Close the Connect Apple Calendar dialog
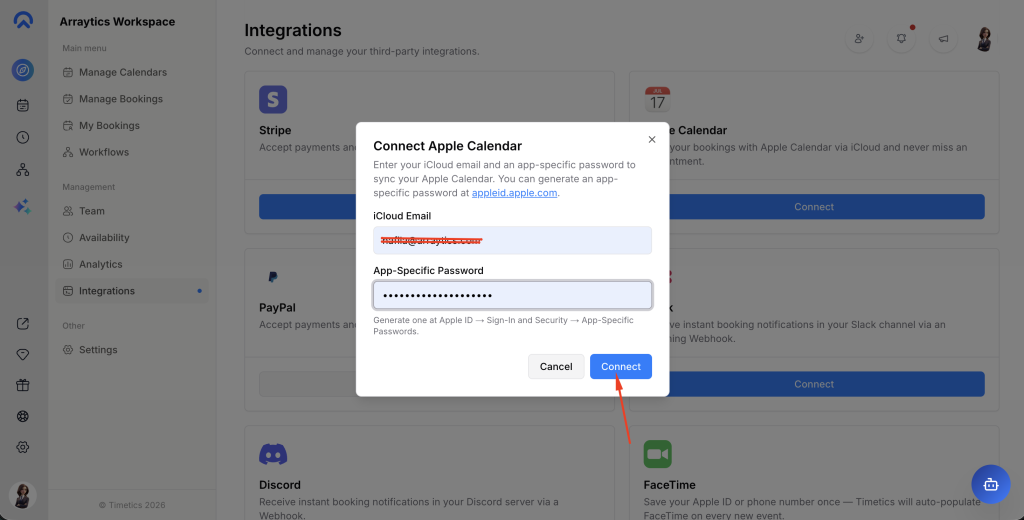 [652, 140]
